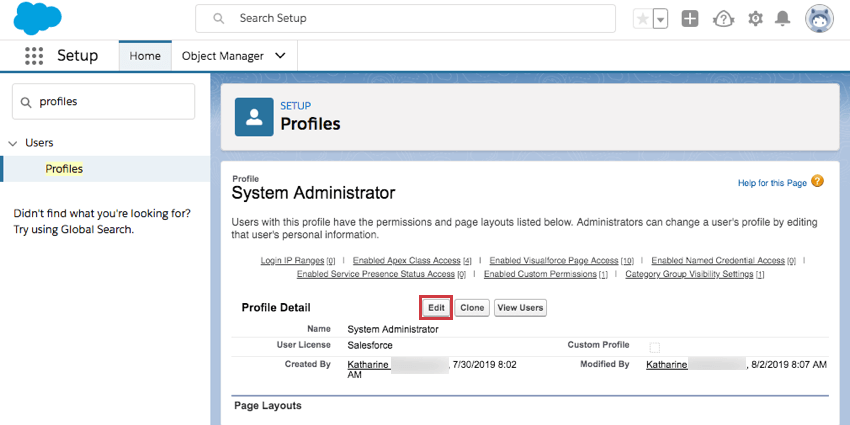850x425 pixels.
Task: Click the Clone button
Action: point(472,307)
